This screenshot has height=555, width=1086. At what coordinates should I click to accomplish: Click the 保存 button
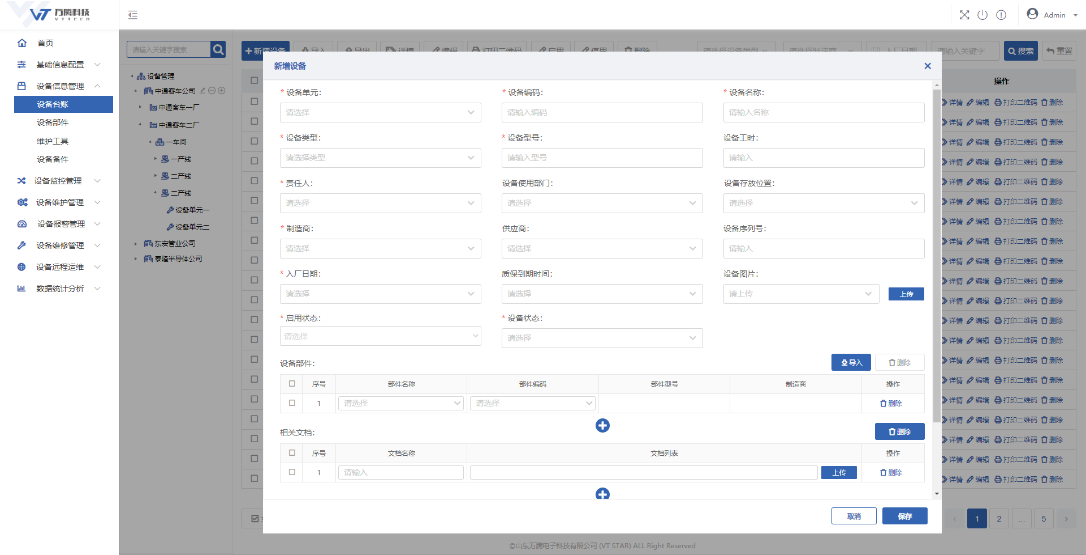coord(905,517)
